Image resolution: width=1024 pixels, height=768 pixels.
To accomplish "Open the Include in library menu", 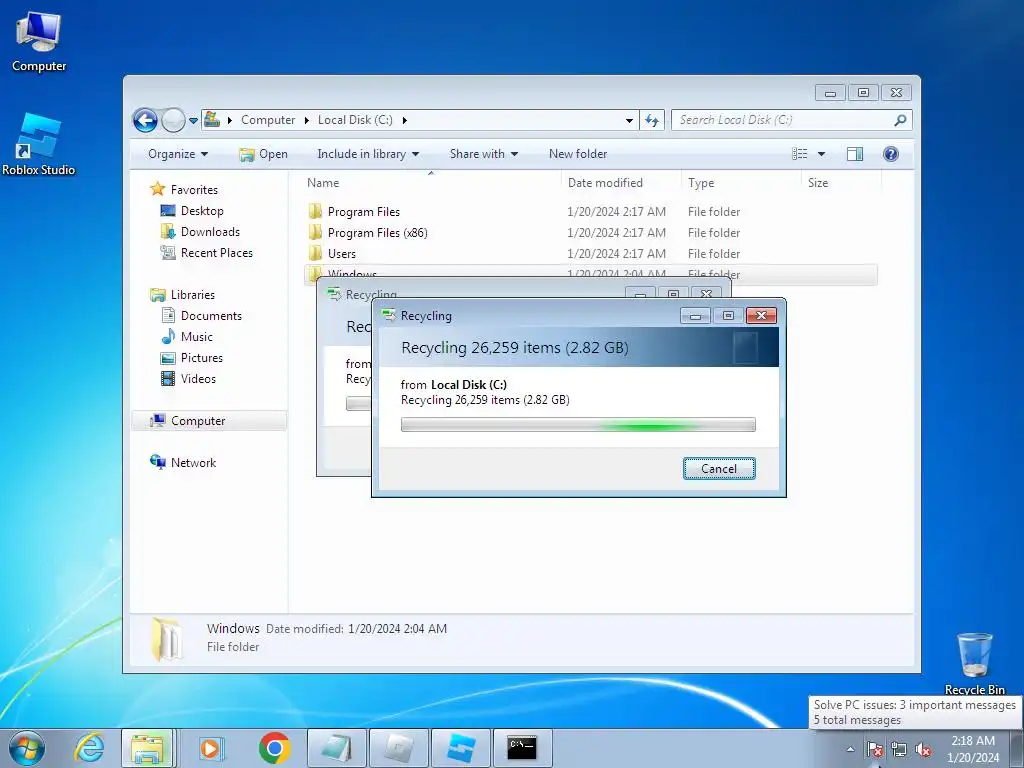I will pyautogui.click(x=368, y=154).
